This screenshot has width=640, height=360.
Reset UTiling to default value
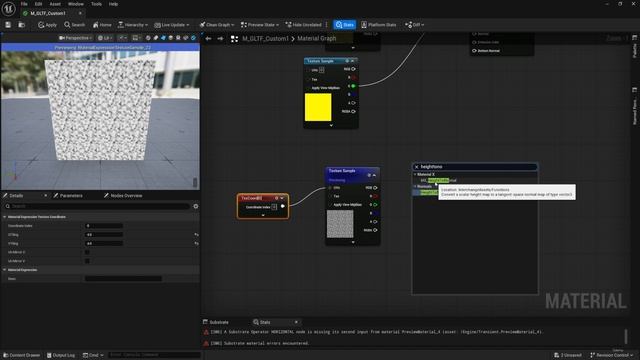tap(196, 235)
